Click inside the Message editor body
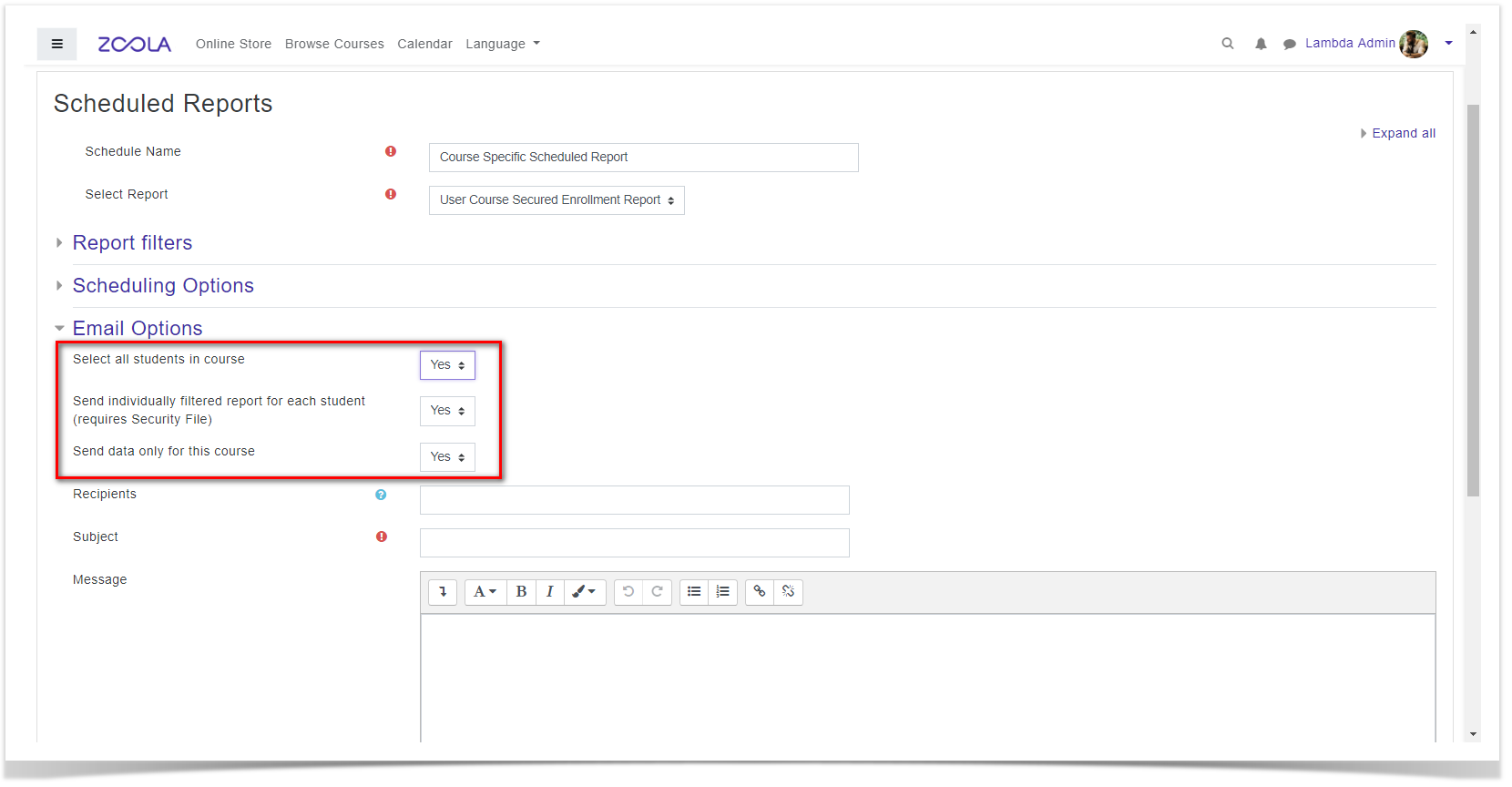This screenshot has height=787, width=1512. (x=927, y=678)
